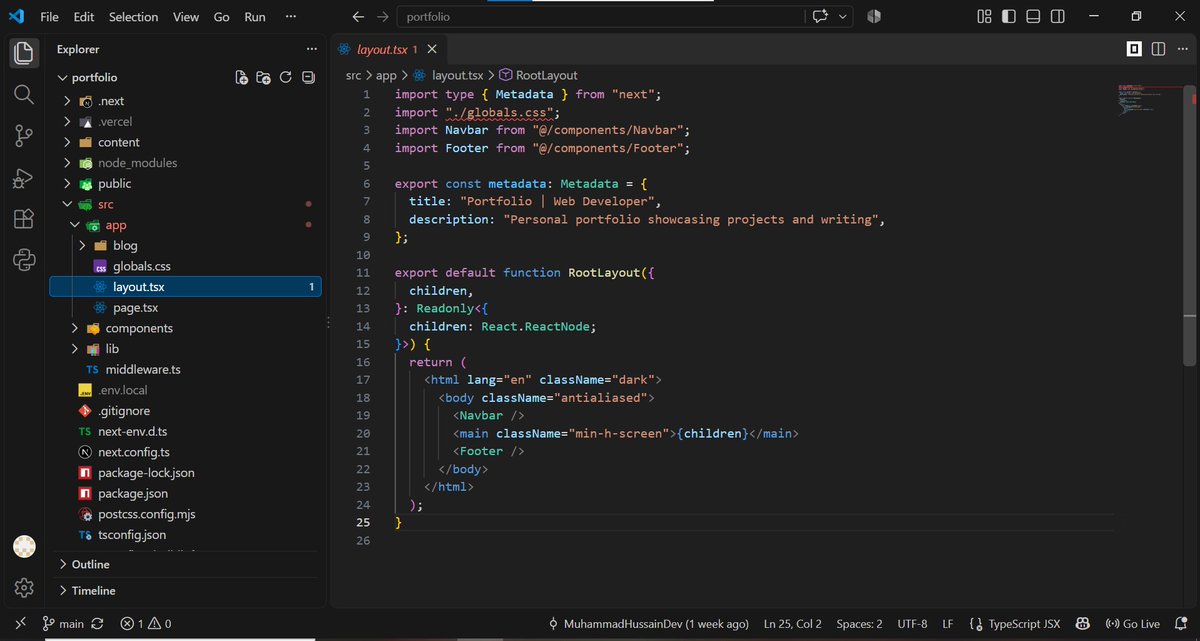Open the Edit menu

(84, 17)
